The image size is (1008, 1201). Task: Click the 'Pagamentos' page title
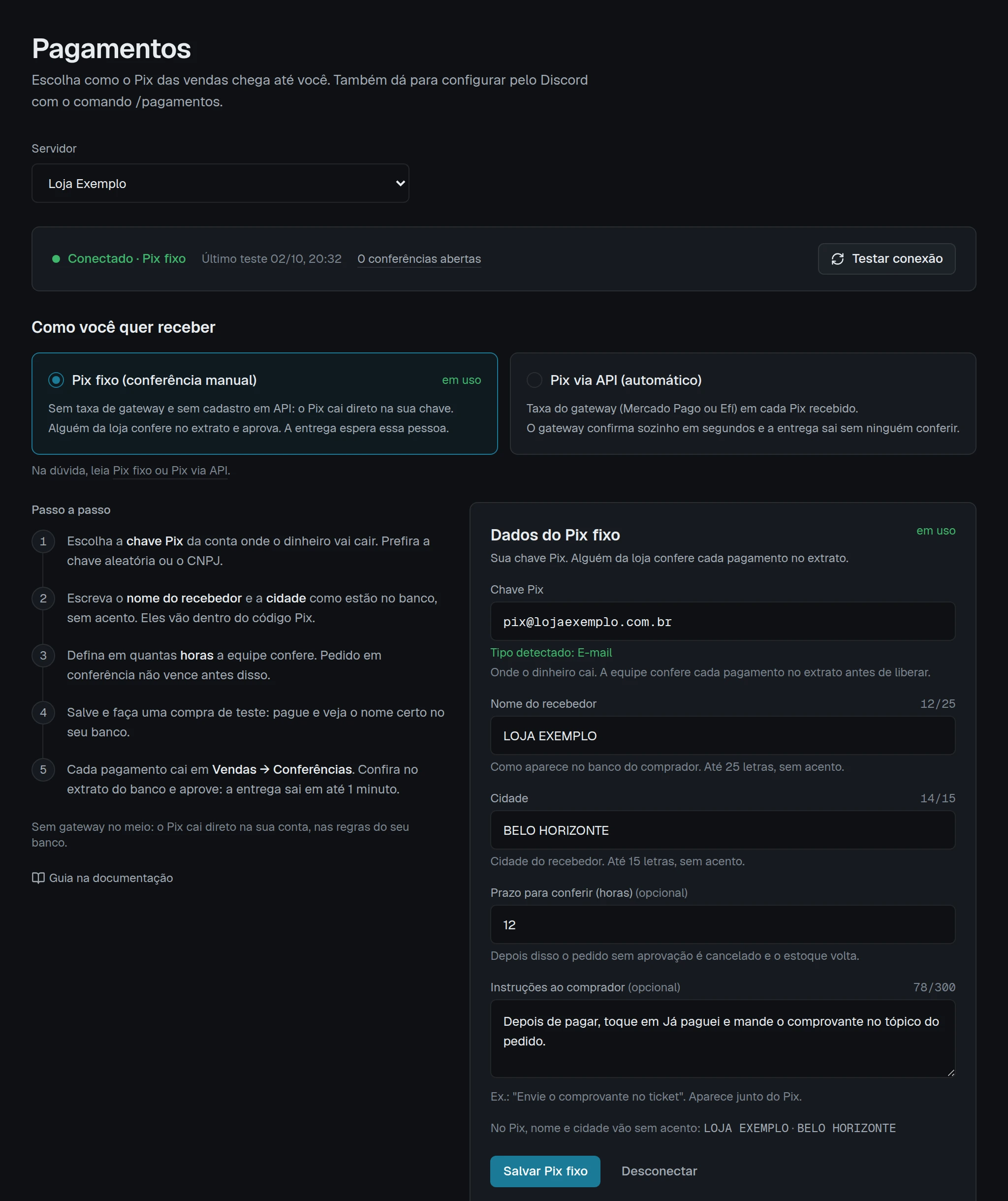click(112, 49)
